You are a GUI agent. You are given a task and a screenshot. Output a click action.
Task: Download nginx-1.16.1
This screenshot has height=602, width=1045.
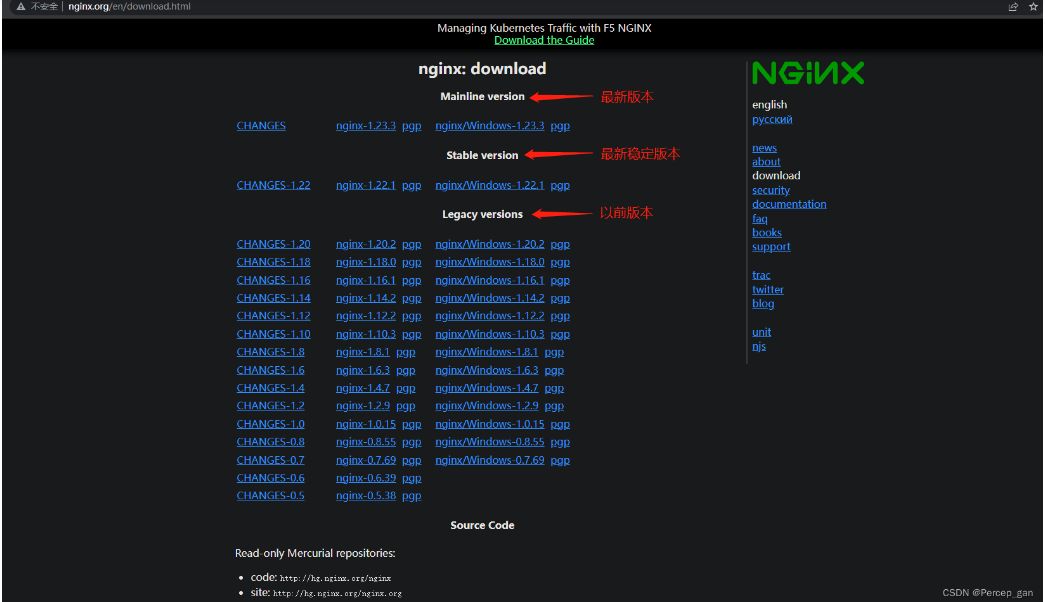pos(366,280)
